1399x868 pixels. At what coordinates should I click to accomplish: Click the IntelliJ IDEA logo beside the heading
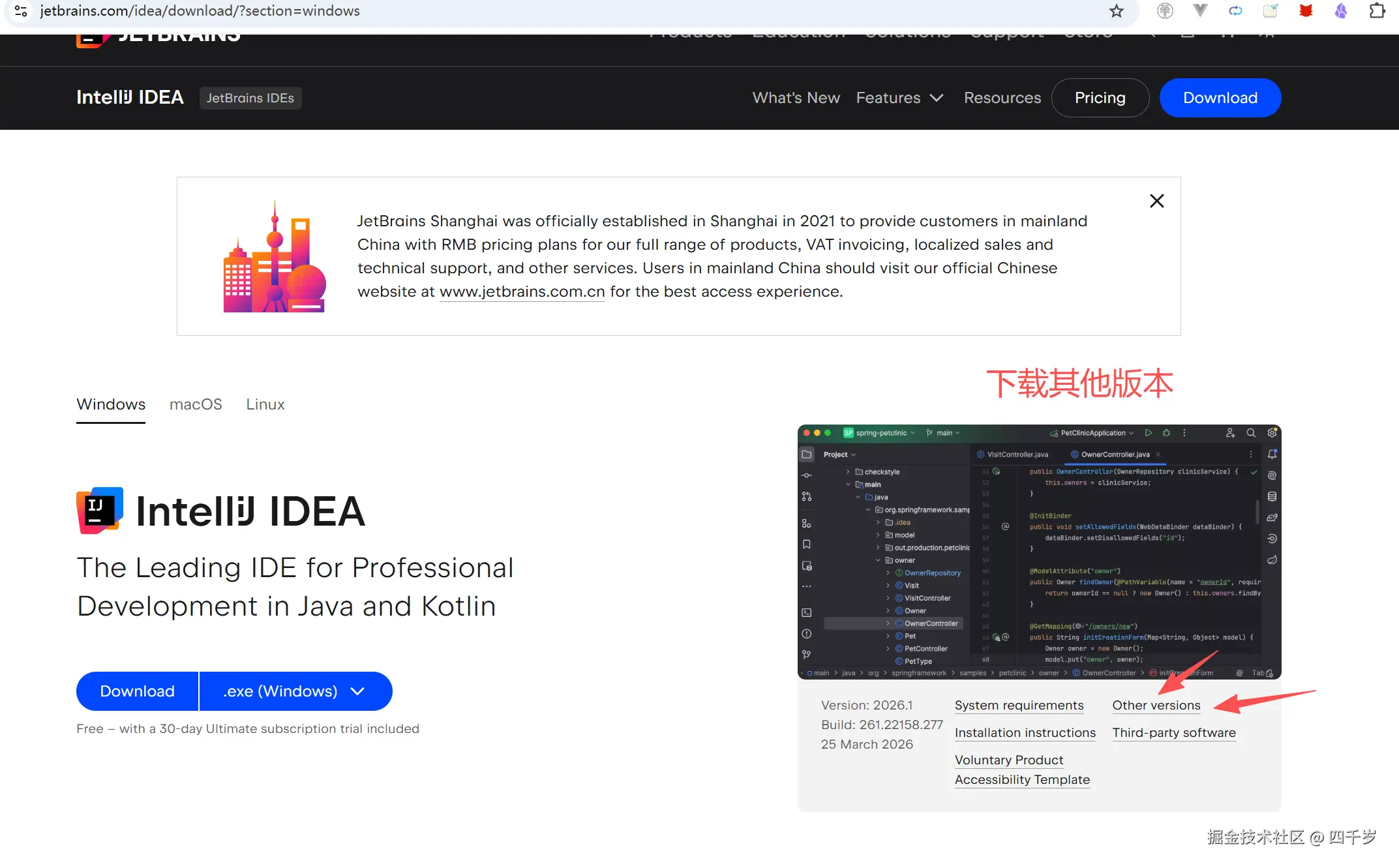click(100, 511)
